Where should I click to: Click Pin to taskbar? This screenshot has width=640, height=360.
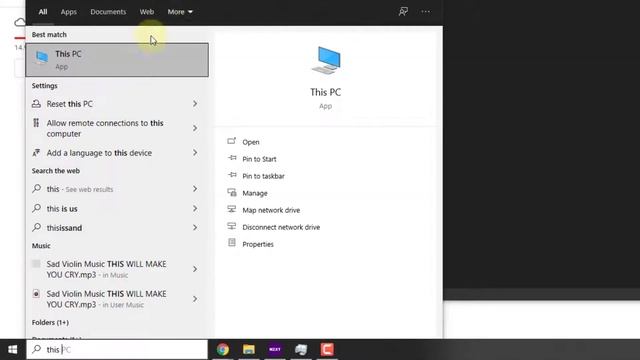[x=263, y=176]
